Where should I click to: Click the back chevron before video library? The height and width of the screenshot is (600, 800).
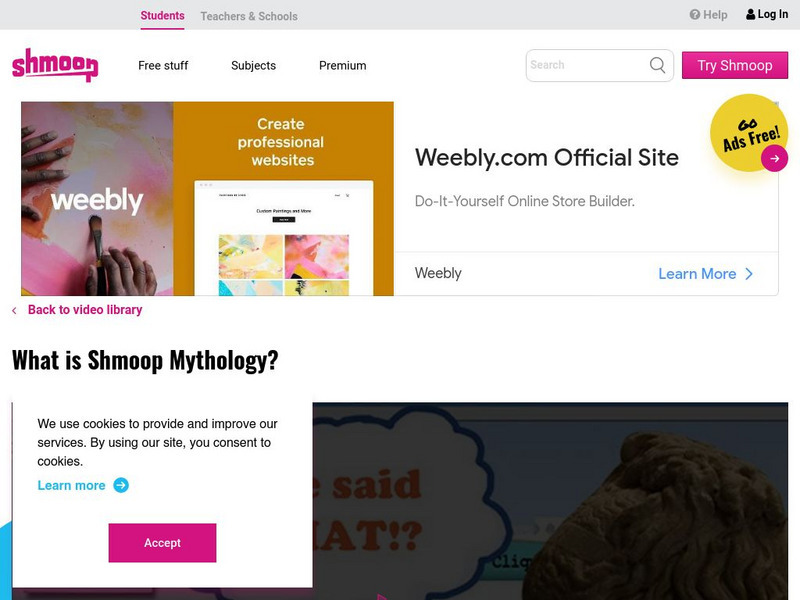(14, 310)
